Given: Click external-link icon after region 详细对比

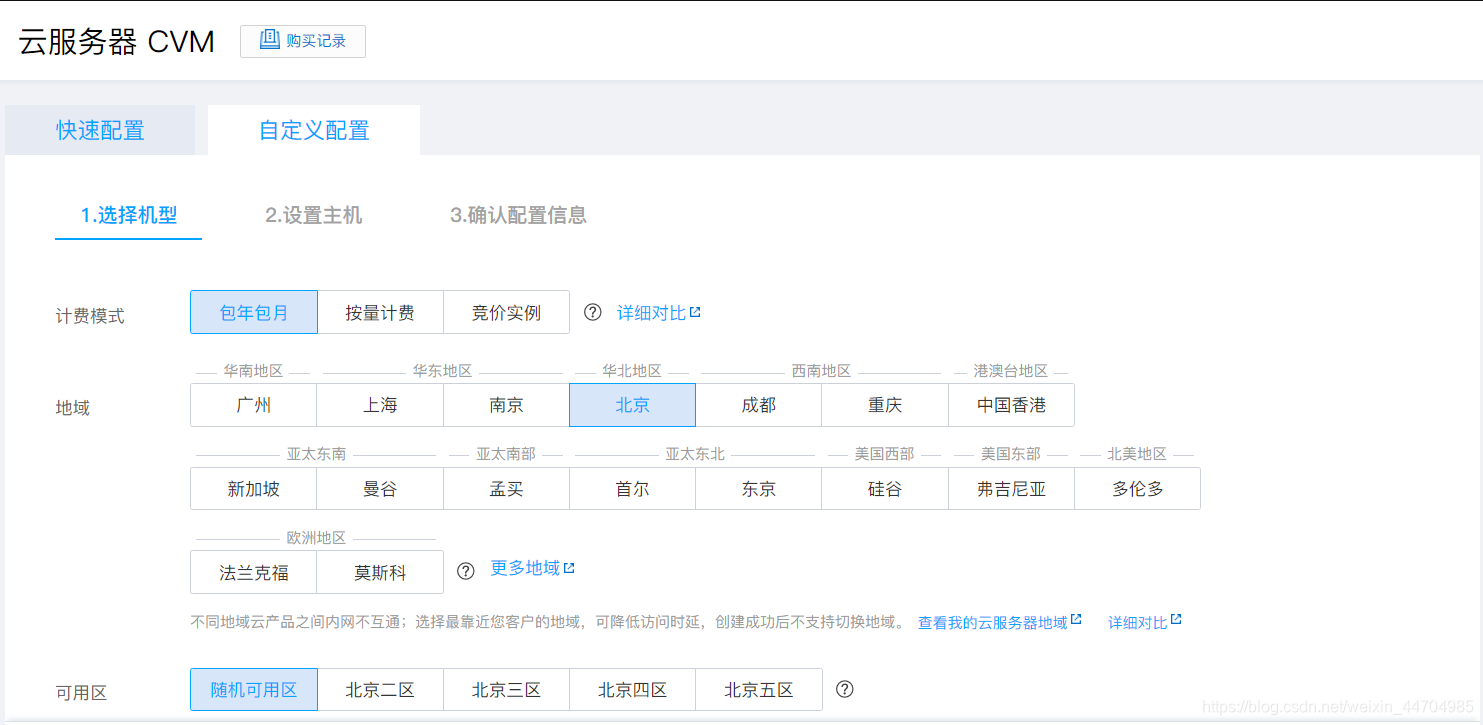Looking at the screenshot, I should (x=1176, y=620).
